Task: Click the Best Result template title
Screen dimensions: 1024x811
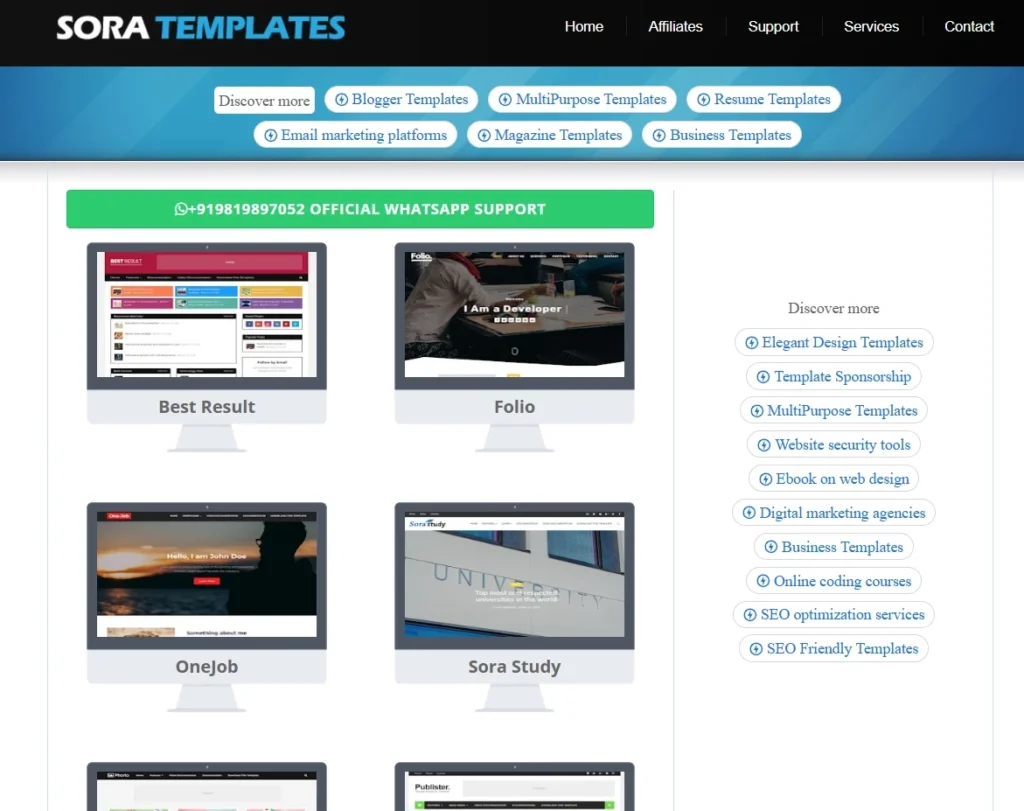Action: tap(206, 407)
